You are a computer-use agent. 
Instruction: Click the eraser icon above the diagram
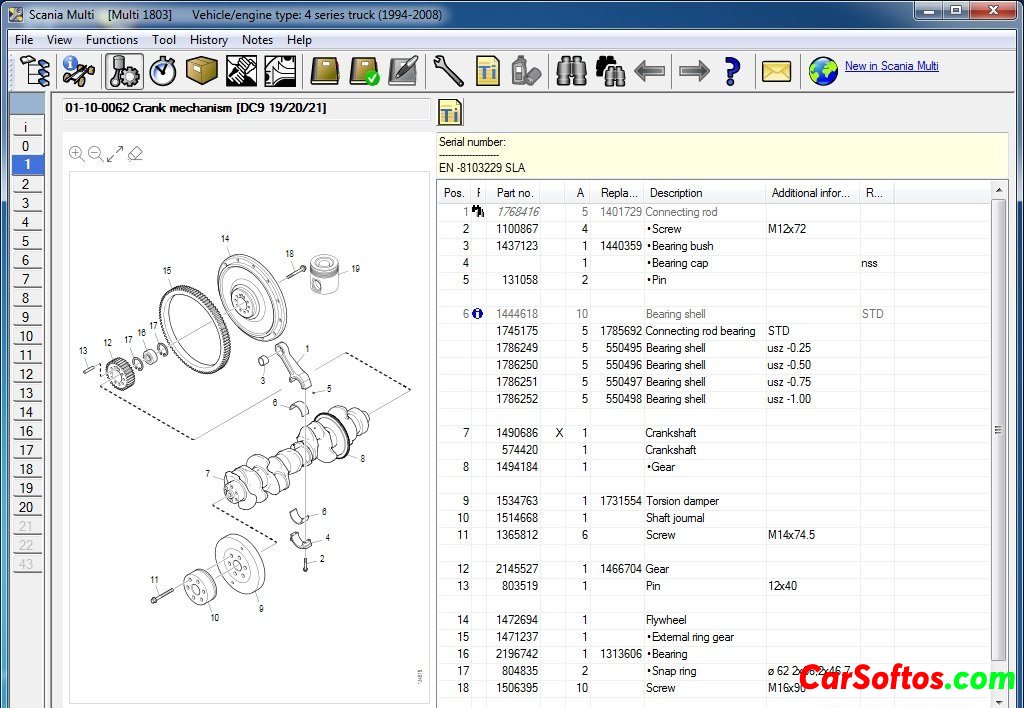click(x=135, y=154)
